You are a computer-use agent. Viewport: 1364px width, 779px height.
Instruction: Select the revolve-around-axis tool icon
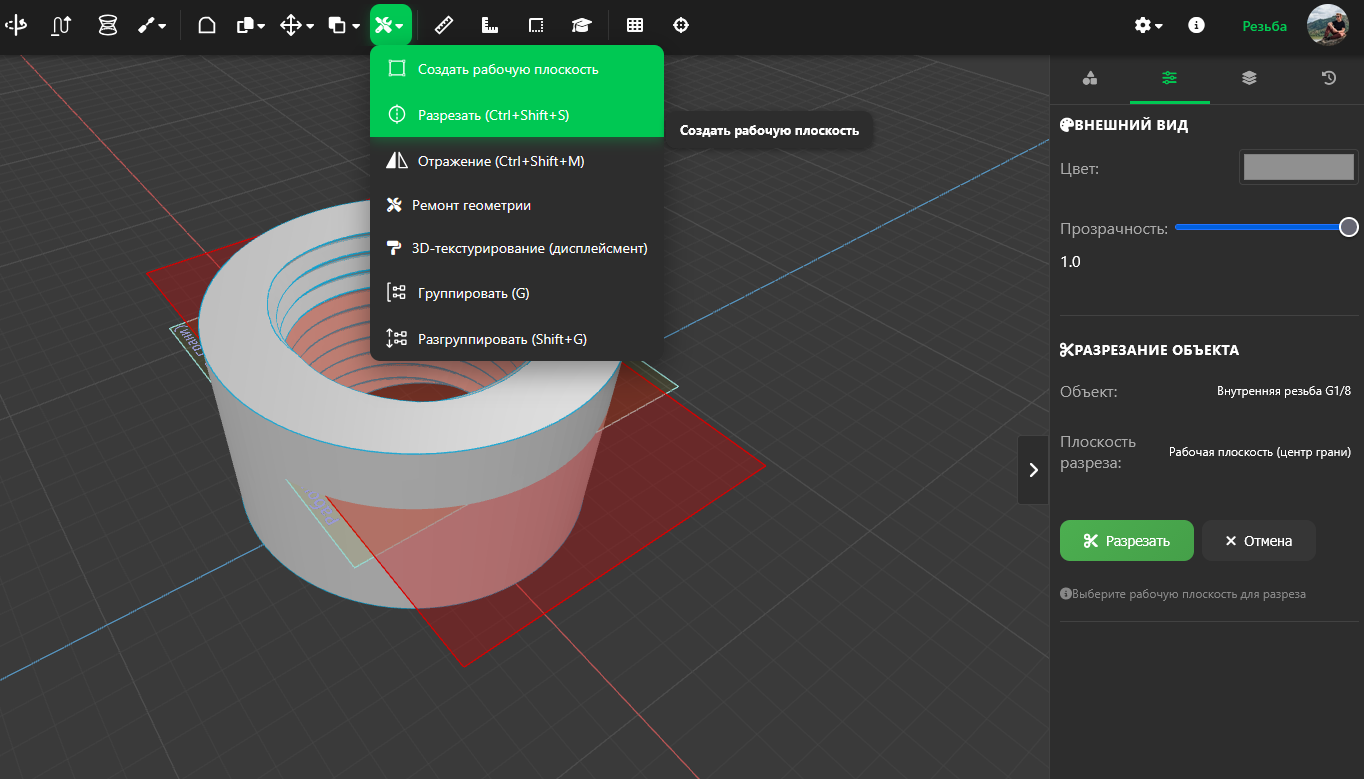(x=16, y=26)
